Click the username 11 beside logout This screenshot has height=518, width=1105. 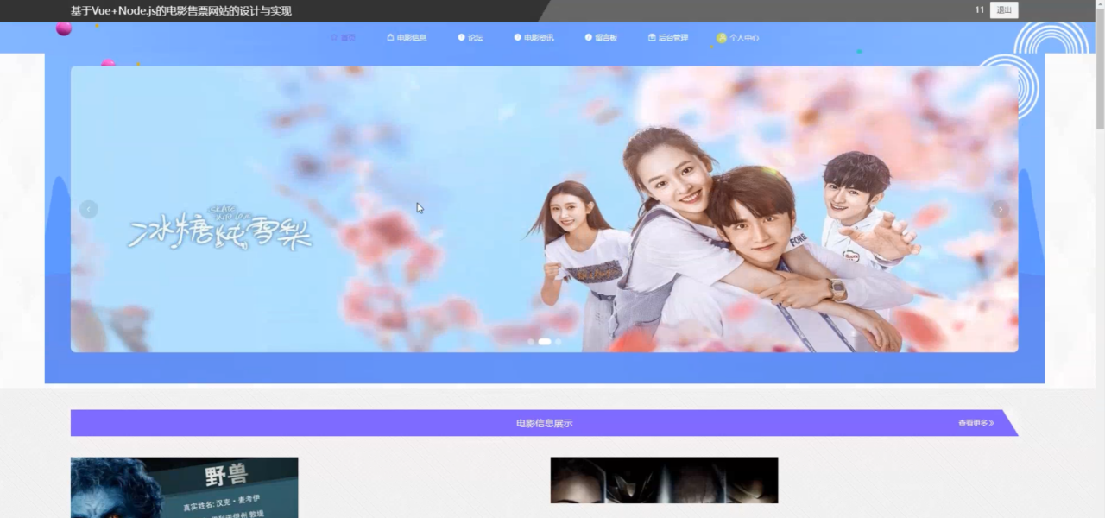tap(980, 10)
